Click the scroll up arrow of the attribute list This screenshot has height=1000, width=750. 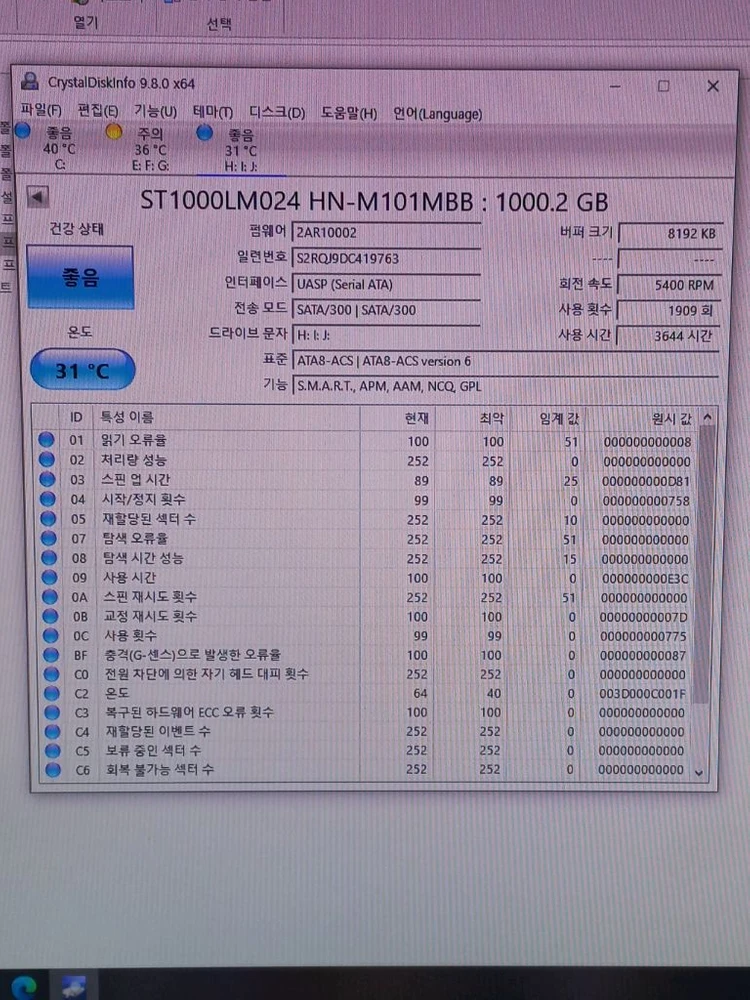pos(707,418)
